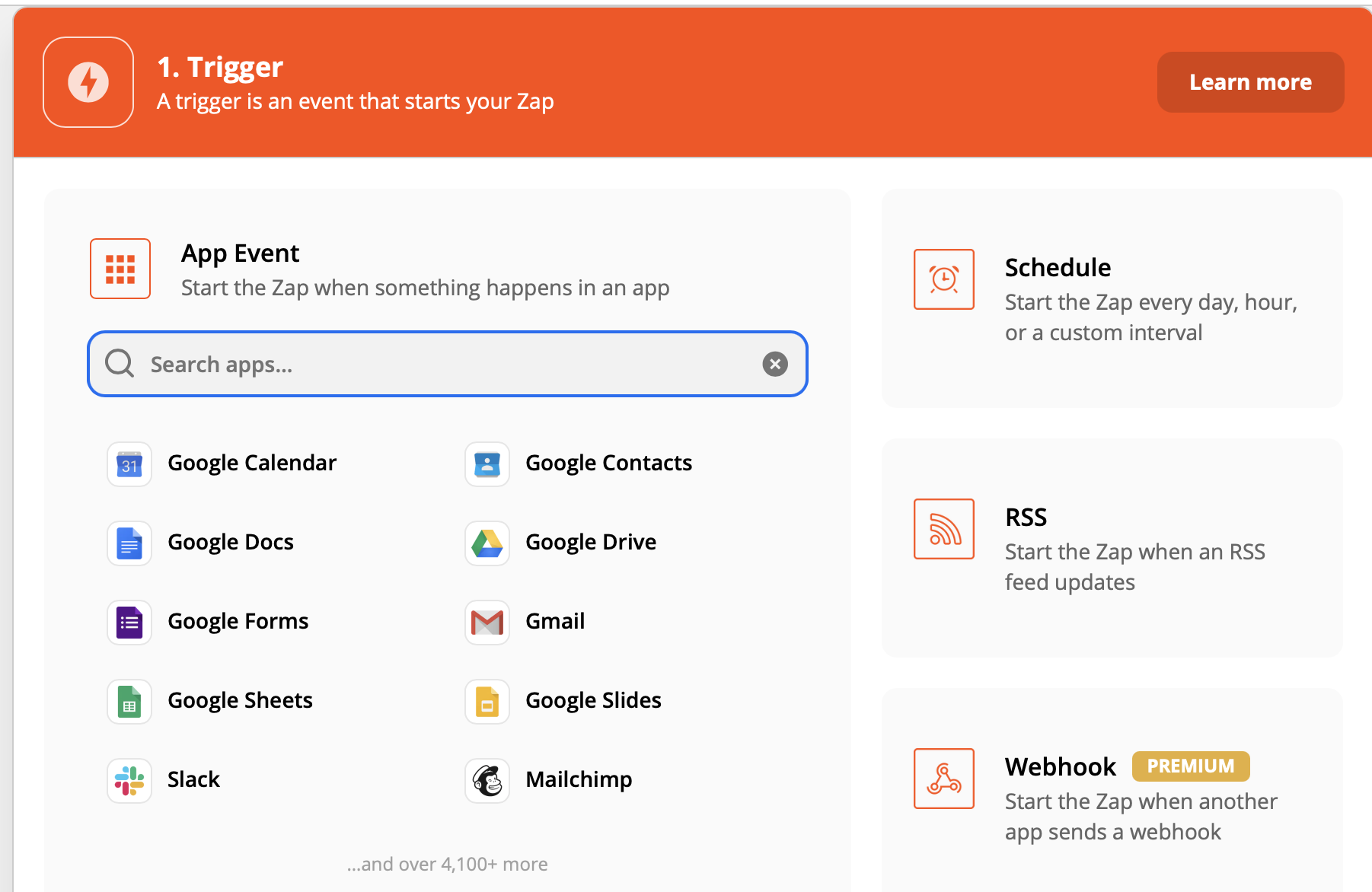Choose Google Forms app label

[x=238, y=621]
